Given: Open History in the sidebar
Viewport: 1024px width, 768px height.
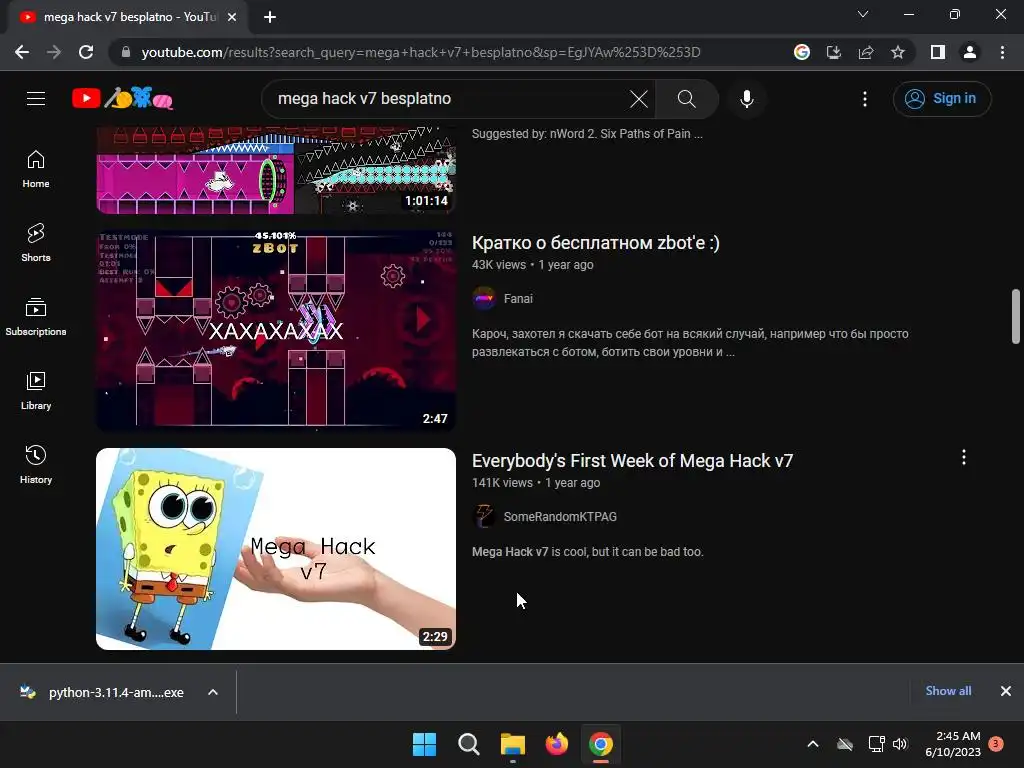Looking at the screenshot, I should (36, 464).
